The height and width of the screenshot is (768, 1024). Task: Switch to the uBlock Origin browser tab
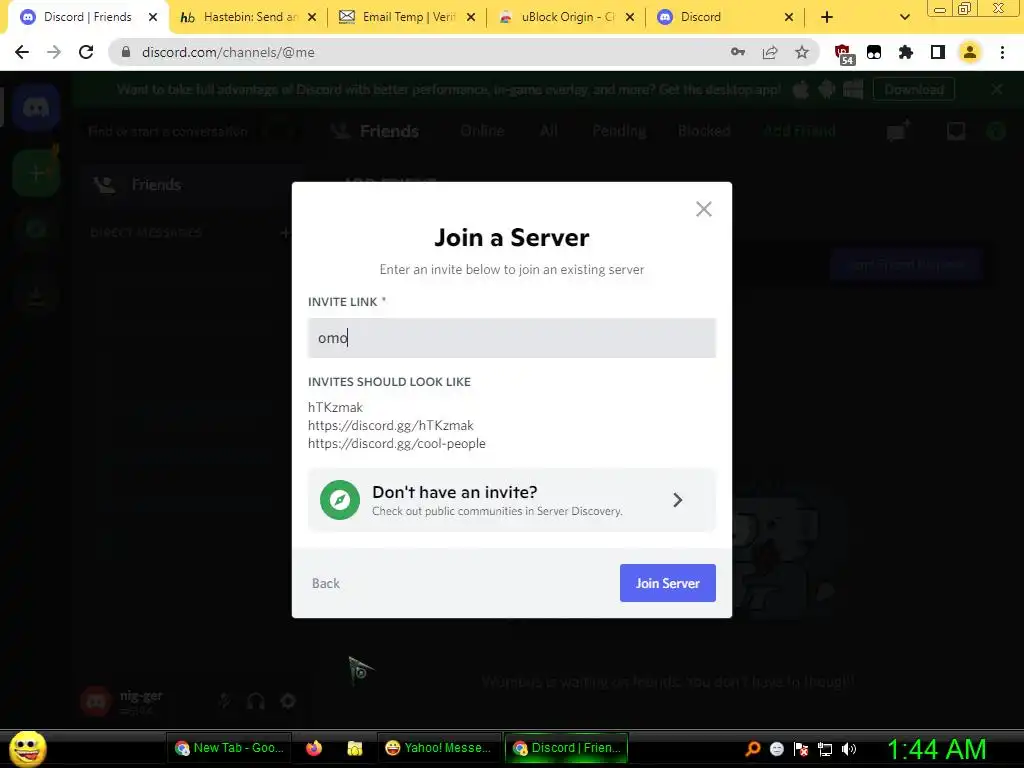567,17
